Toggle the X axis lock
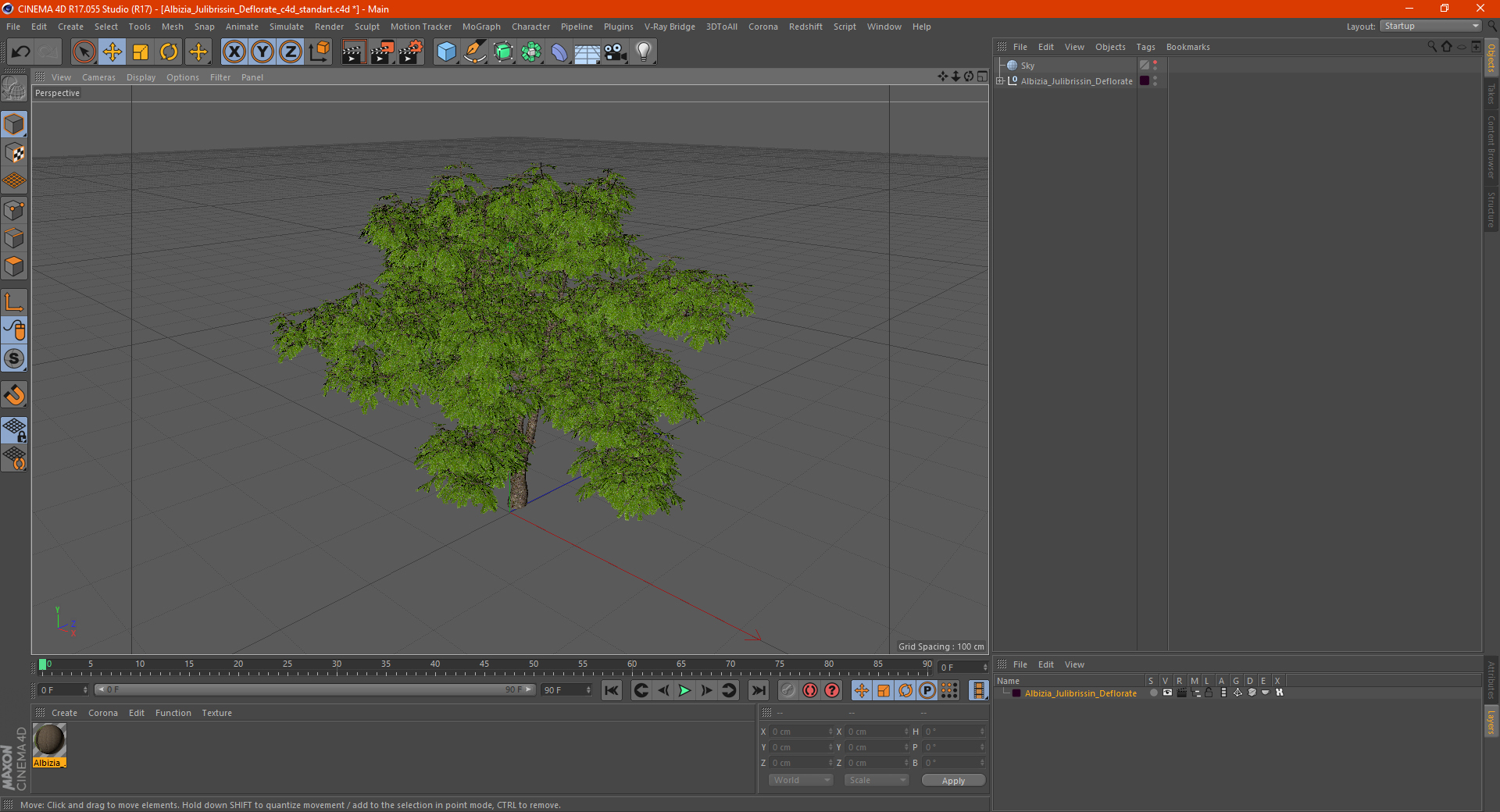This screenshot has height=812, width=1500. tap(234, 52)
